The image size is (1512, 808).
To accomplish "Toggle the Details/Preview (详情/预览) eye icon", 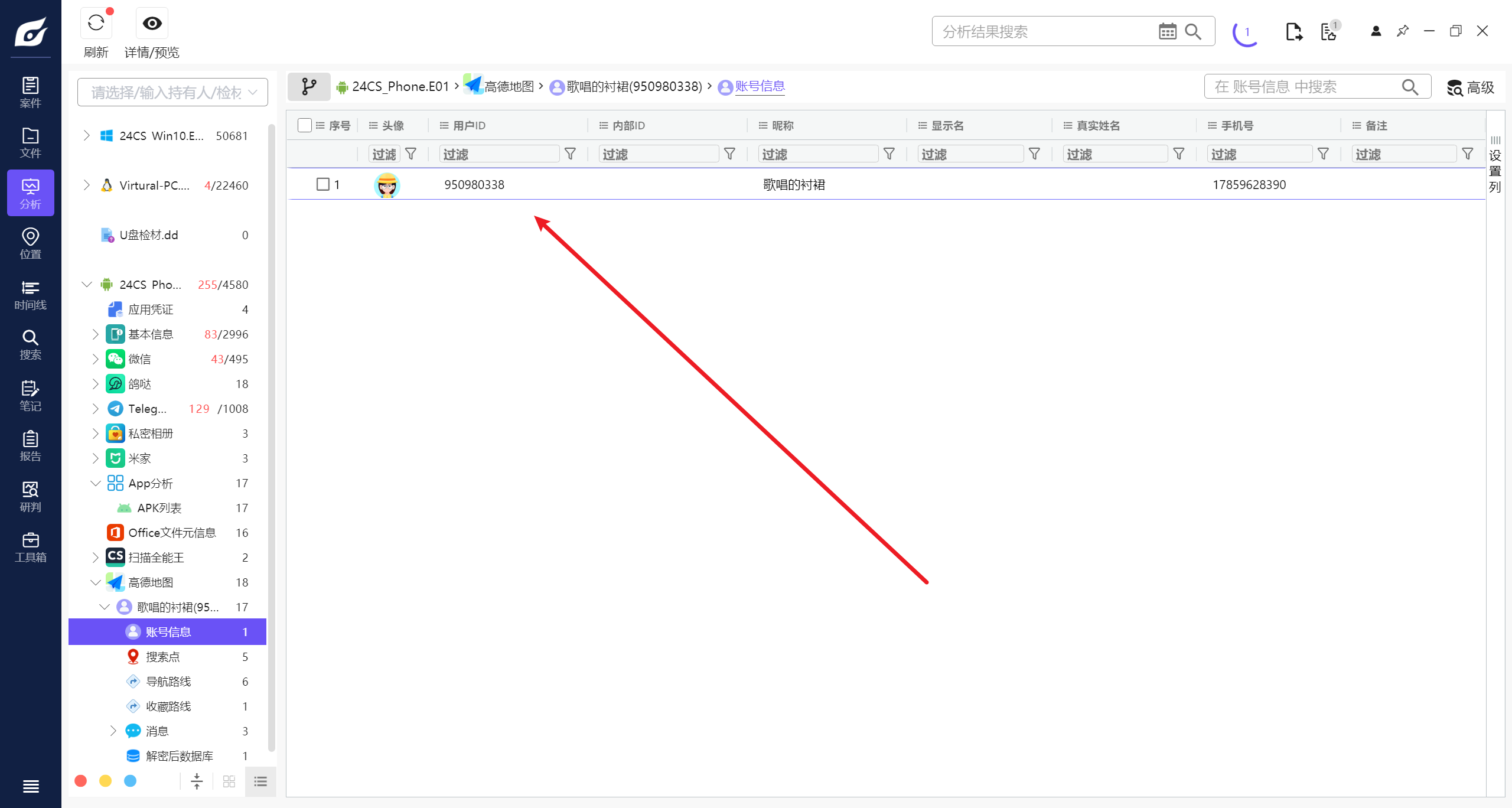I will [x=152, y=24].
